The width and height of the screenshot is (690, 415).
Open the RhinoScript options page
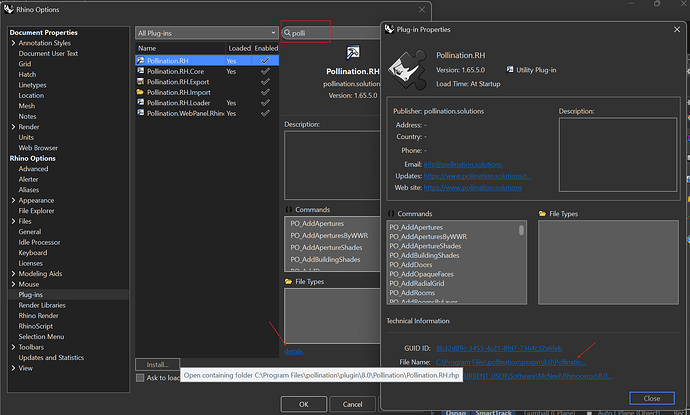pyautogui.click(x=36, y=326)
